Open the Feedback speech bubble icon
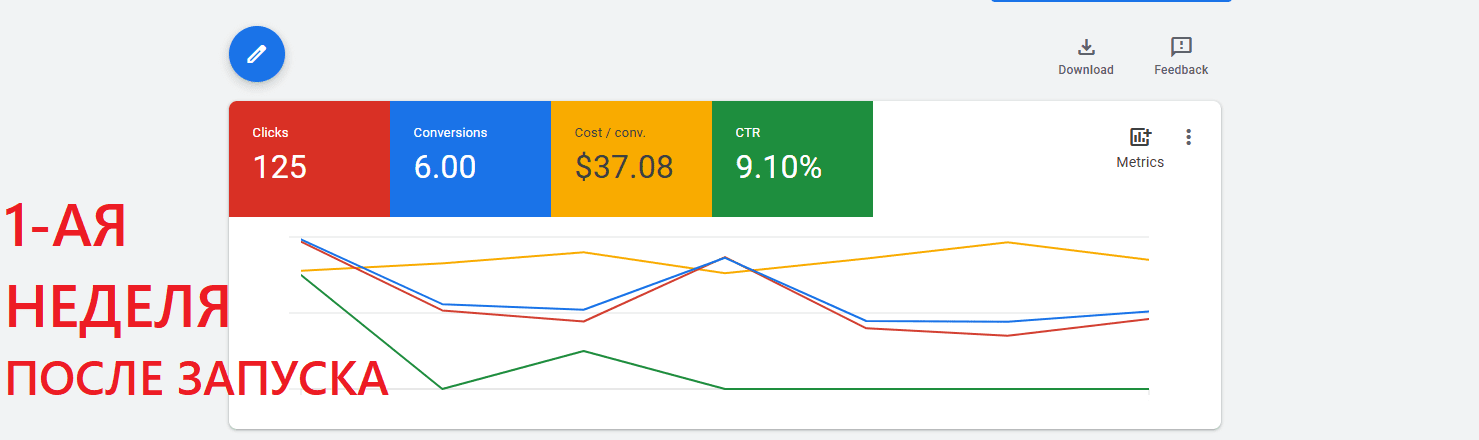 (x=1181, y=47)
